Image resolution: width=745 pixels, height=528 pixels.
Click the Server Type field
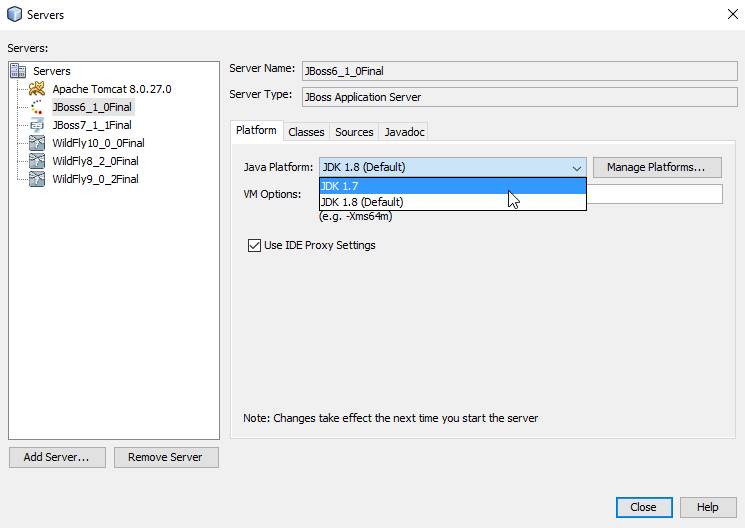click(x=519, y=97)
